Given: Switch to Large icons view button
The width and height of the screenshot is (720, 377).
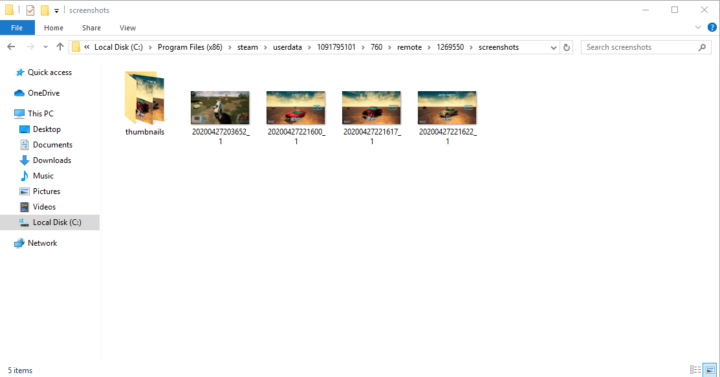Looking at the screenshot, I should pos(710,370).
